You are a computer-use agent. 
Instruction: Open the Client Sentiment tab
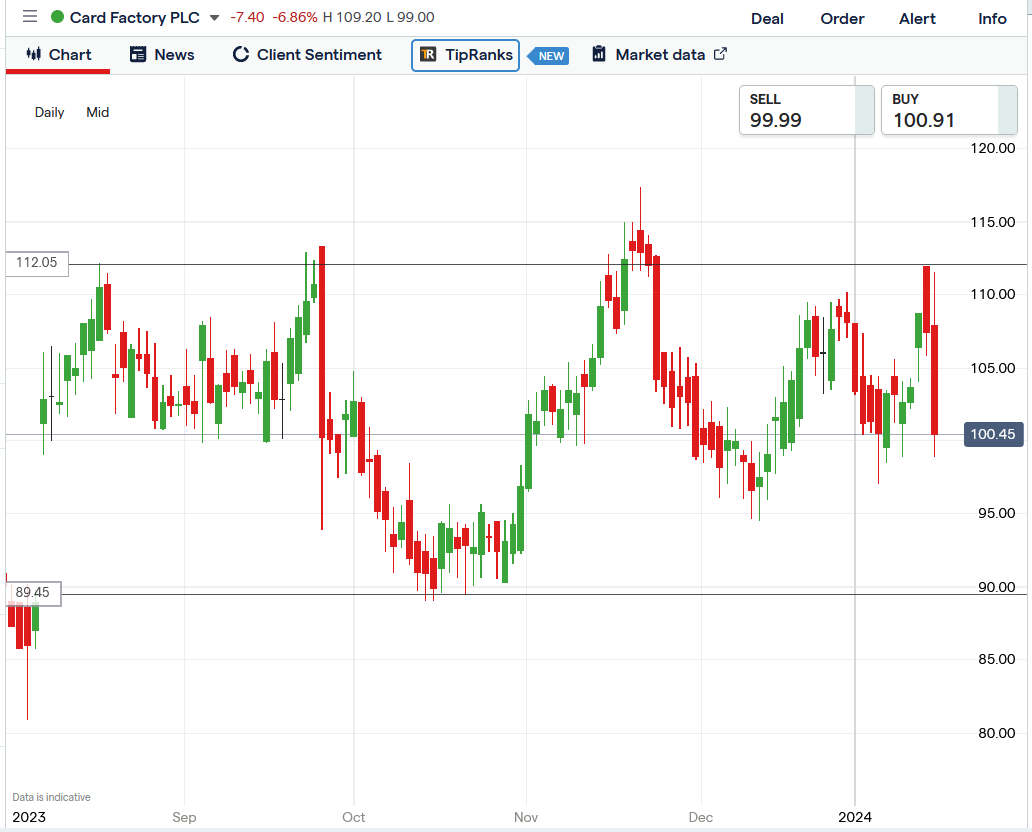[x=307, y=55]
